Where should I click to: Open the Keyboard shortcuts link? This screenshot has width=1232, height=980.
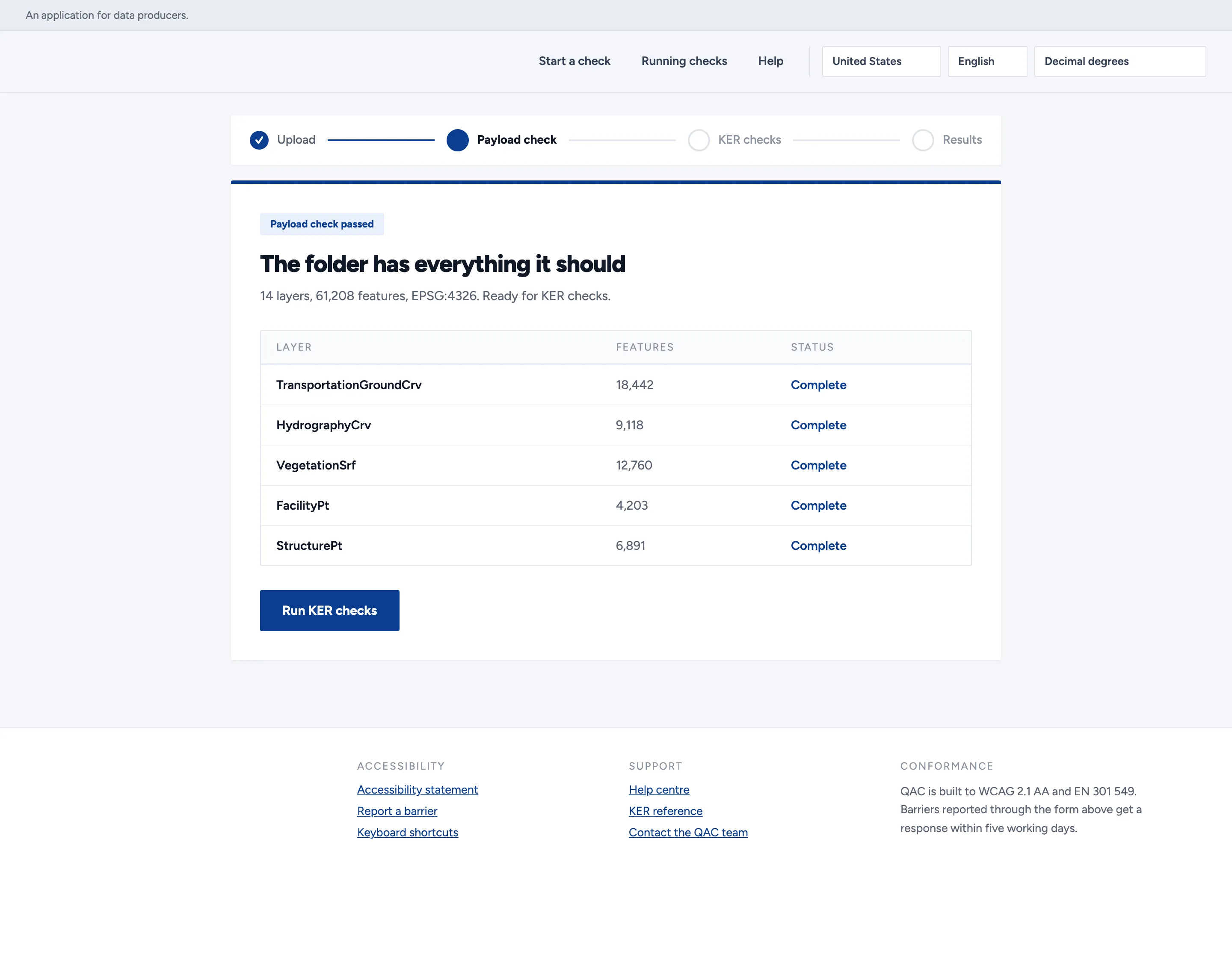click(x=407, y=832)
